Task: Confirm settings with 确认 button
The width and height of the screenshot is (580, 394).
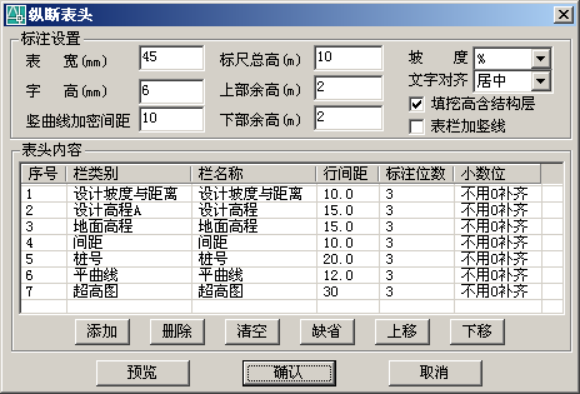Action: coord(289,373)
